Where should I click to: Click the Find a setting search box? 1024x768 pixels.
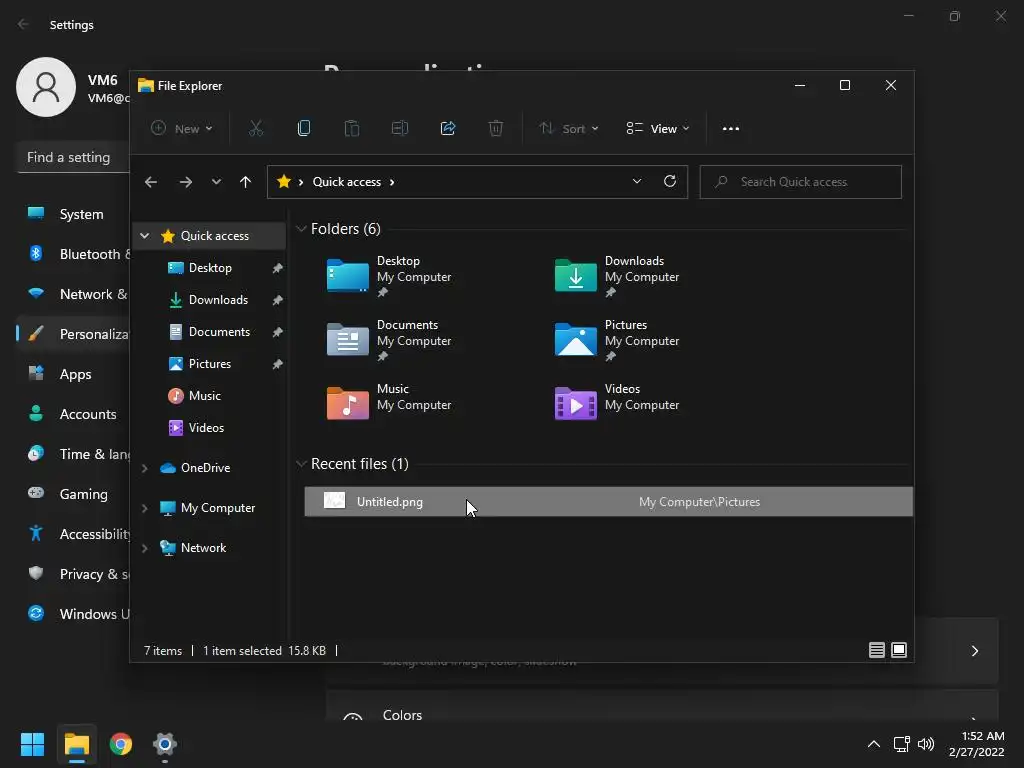tap(73, 157)
